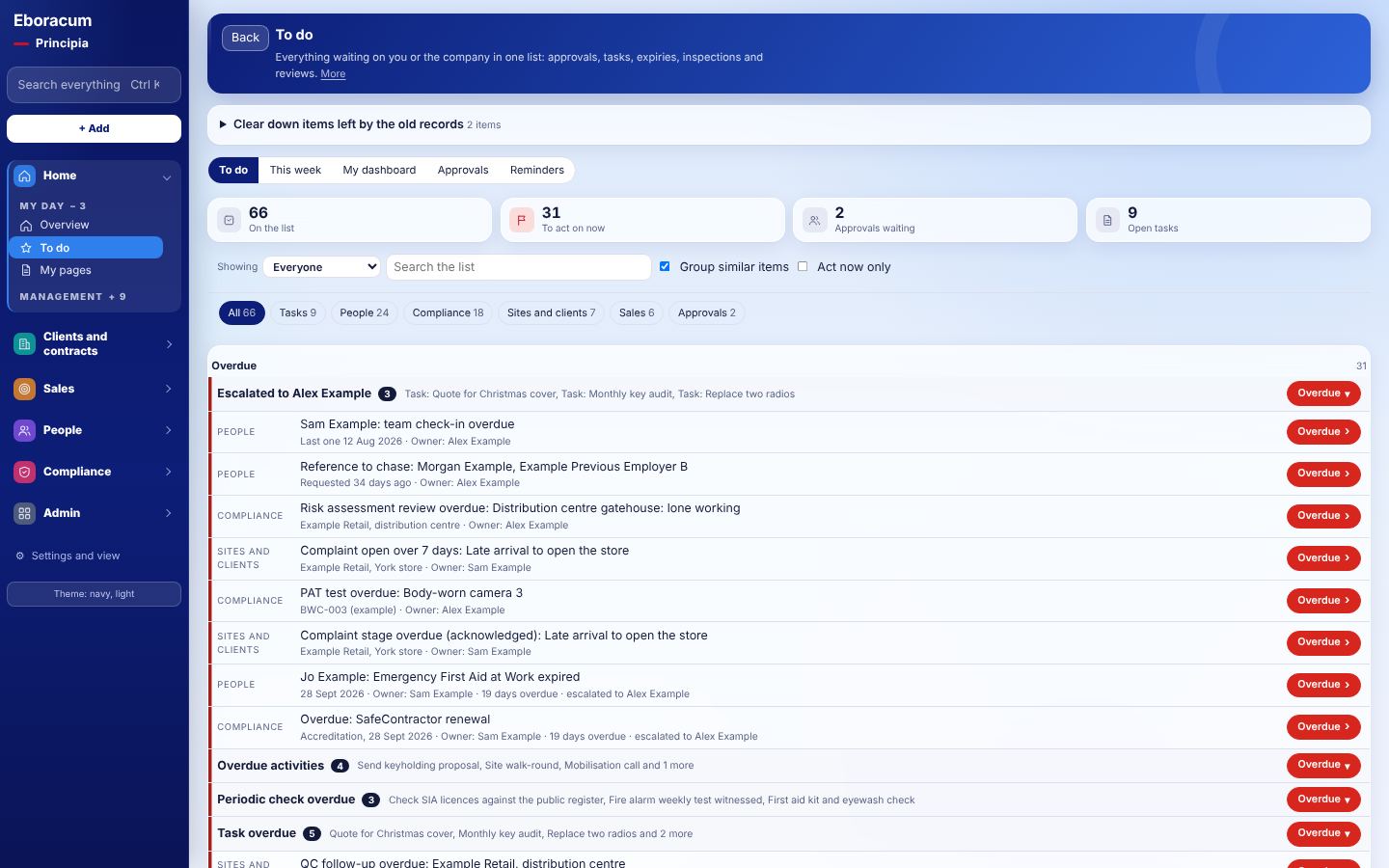1389x868 pixels.
Task: Click the Approvals waiting people icon
Action: point(815,220)
